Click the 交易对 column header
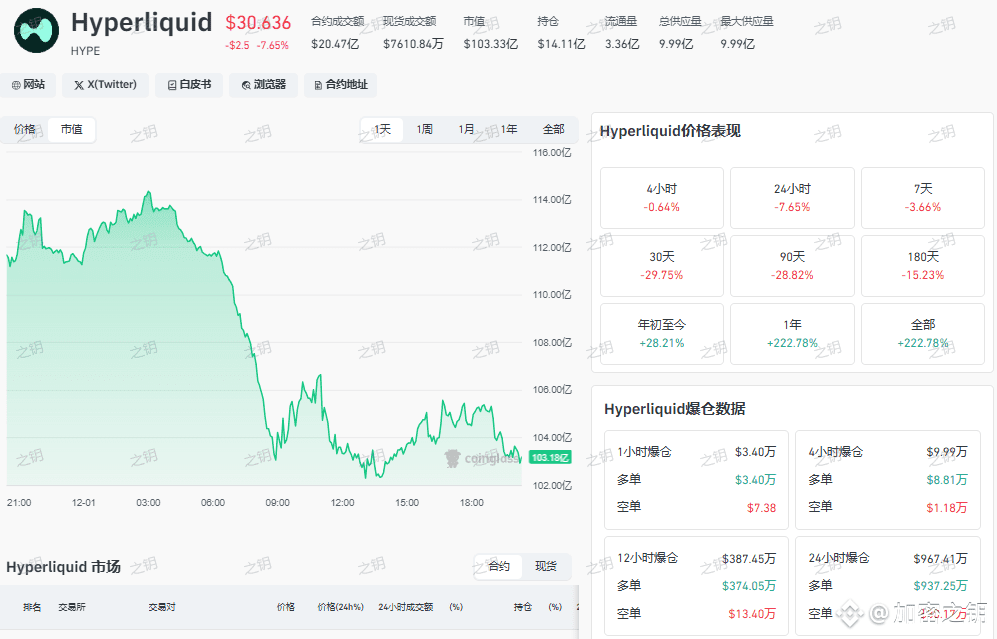This screenshot has height=639, width=997. click(x=162, y=607)
